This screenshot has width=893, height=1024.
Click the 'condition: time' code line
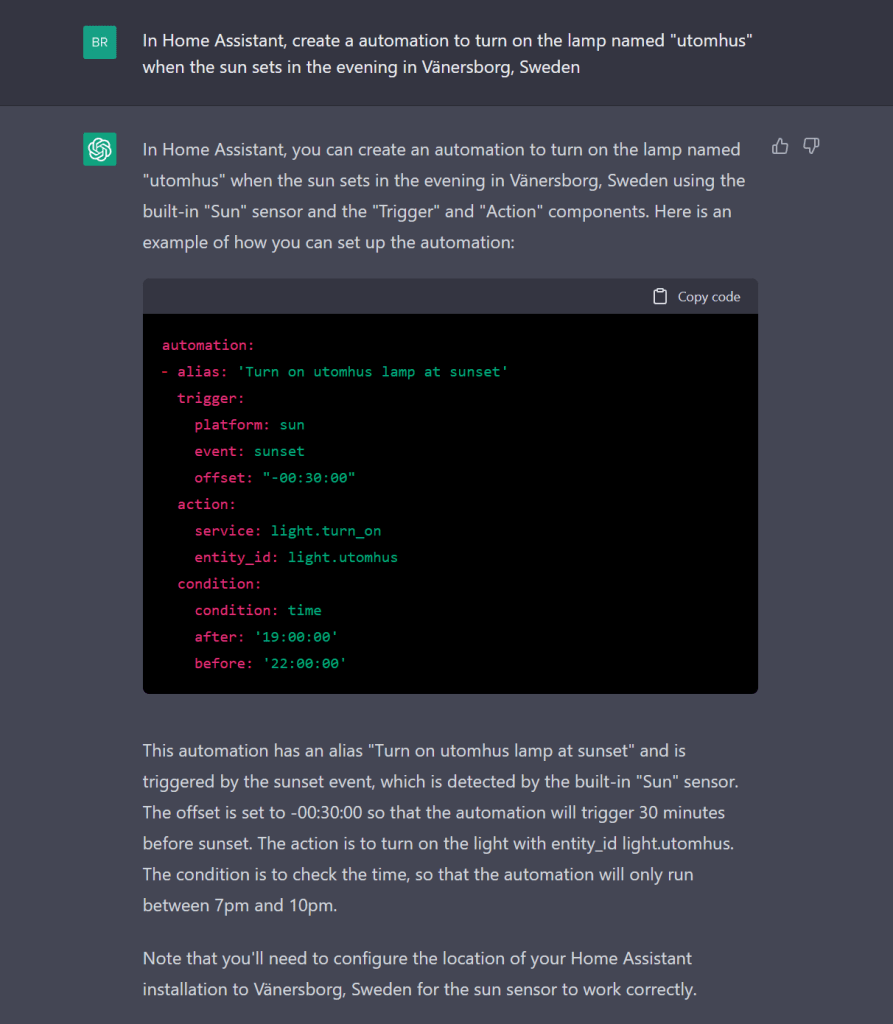(x=258, y=610)
